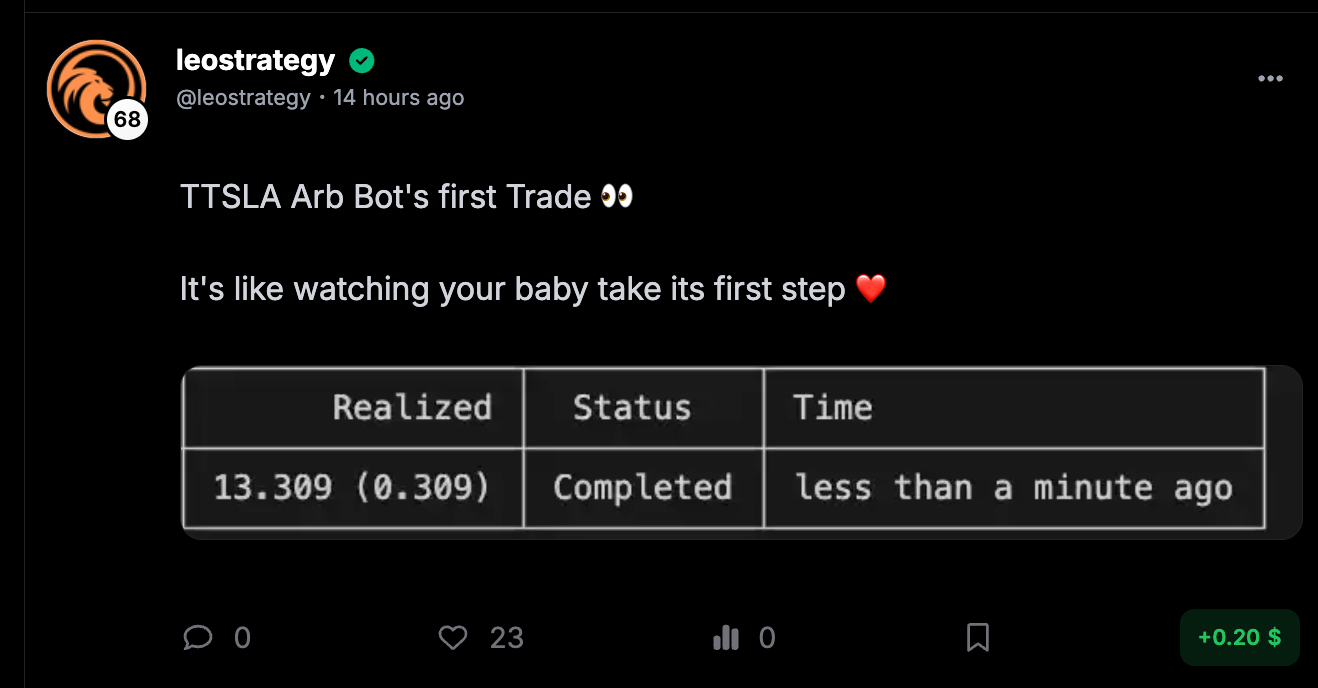The width and height of the screenshot is (1318, 688).
Task: Open the leostrategy lion avatar
Action: tap(94, 87)
